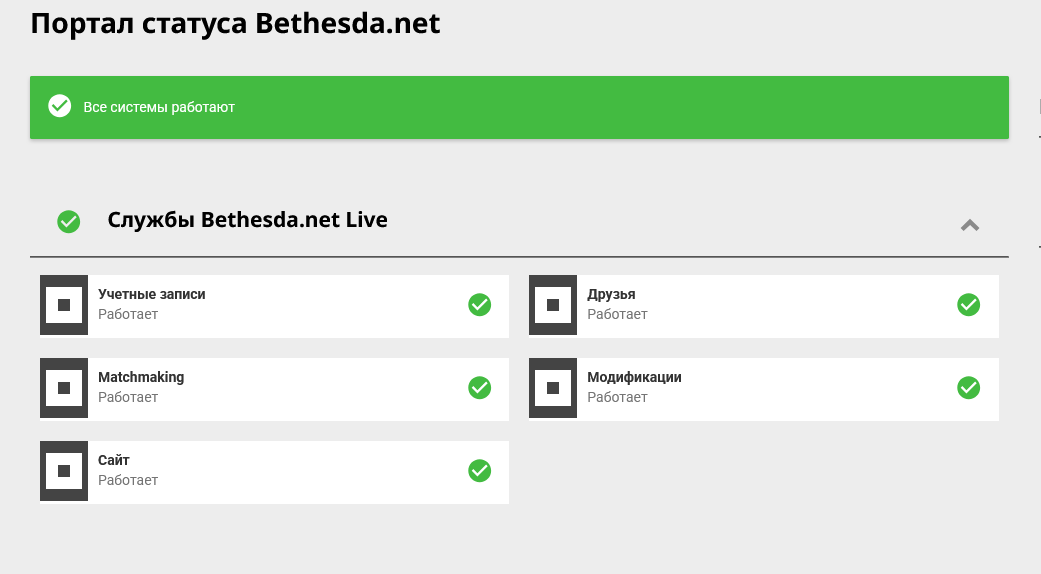Viewport: 1041px width, 574px height.
Task: Click the Модификации service square icon
Action: click(553, 388)
